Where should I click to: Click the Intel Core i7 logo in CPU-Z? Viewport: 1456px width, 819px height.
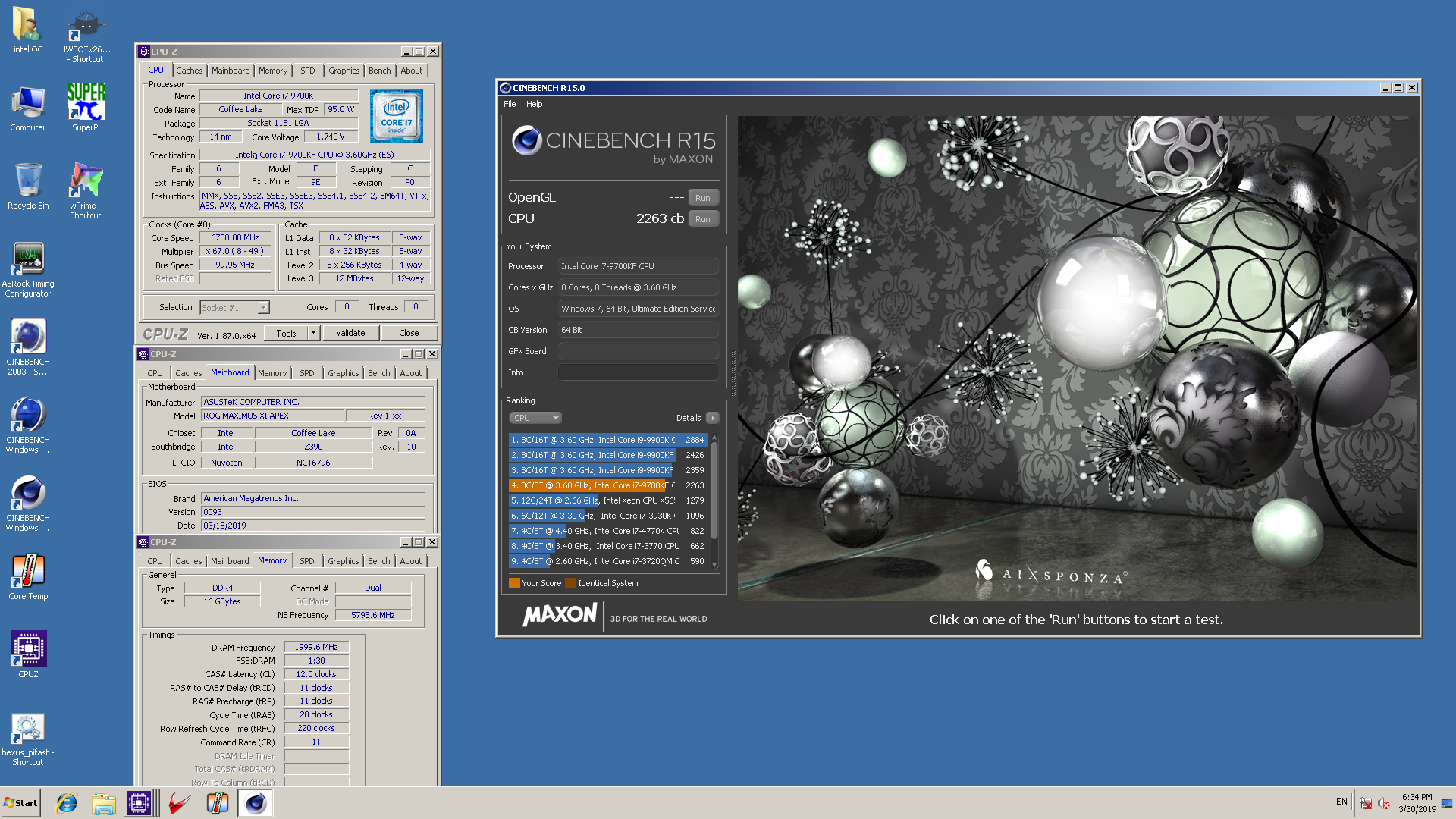[397, 116]
